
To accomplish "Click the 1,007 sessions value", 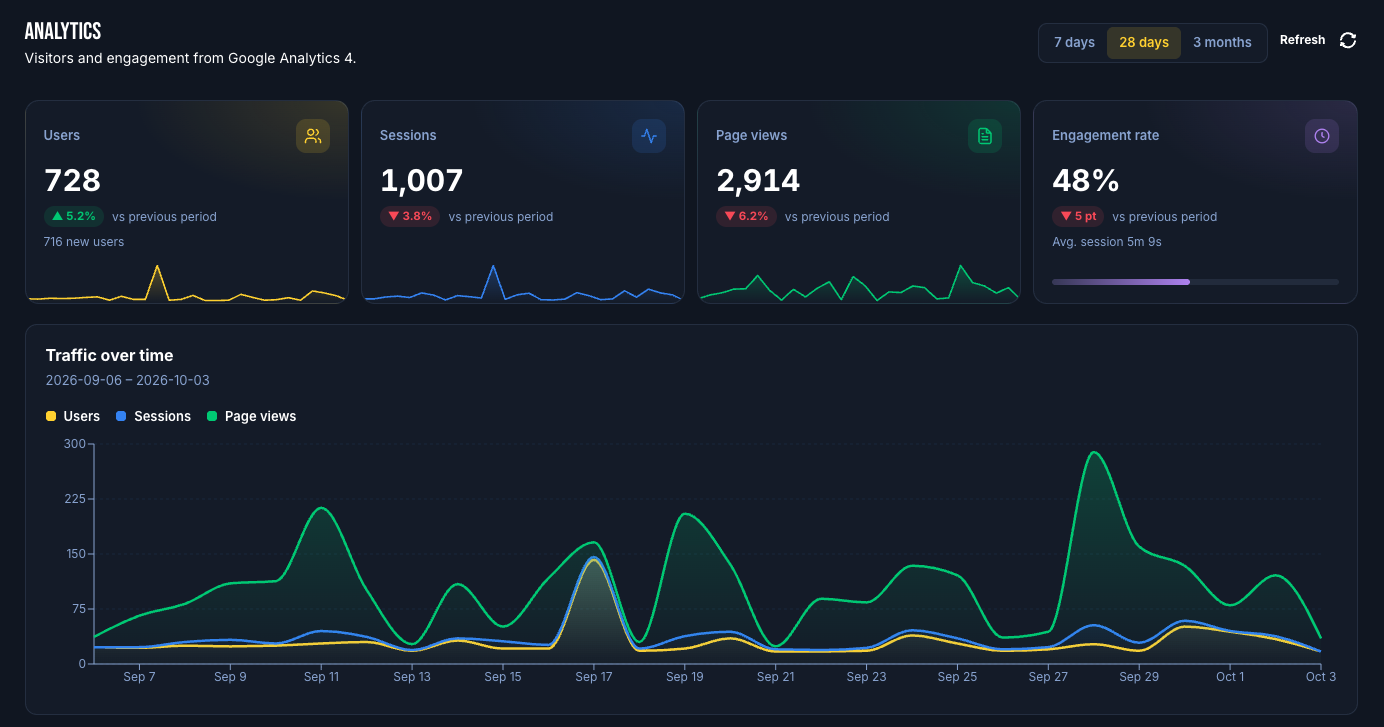I will click(x=422, y=180).
